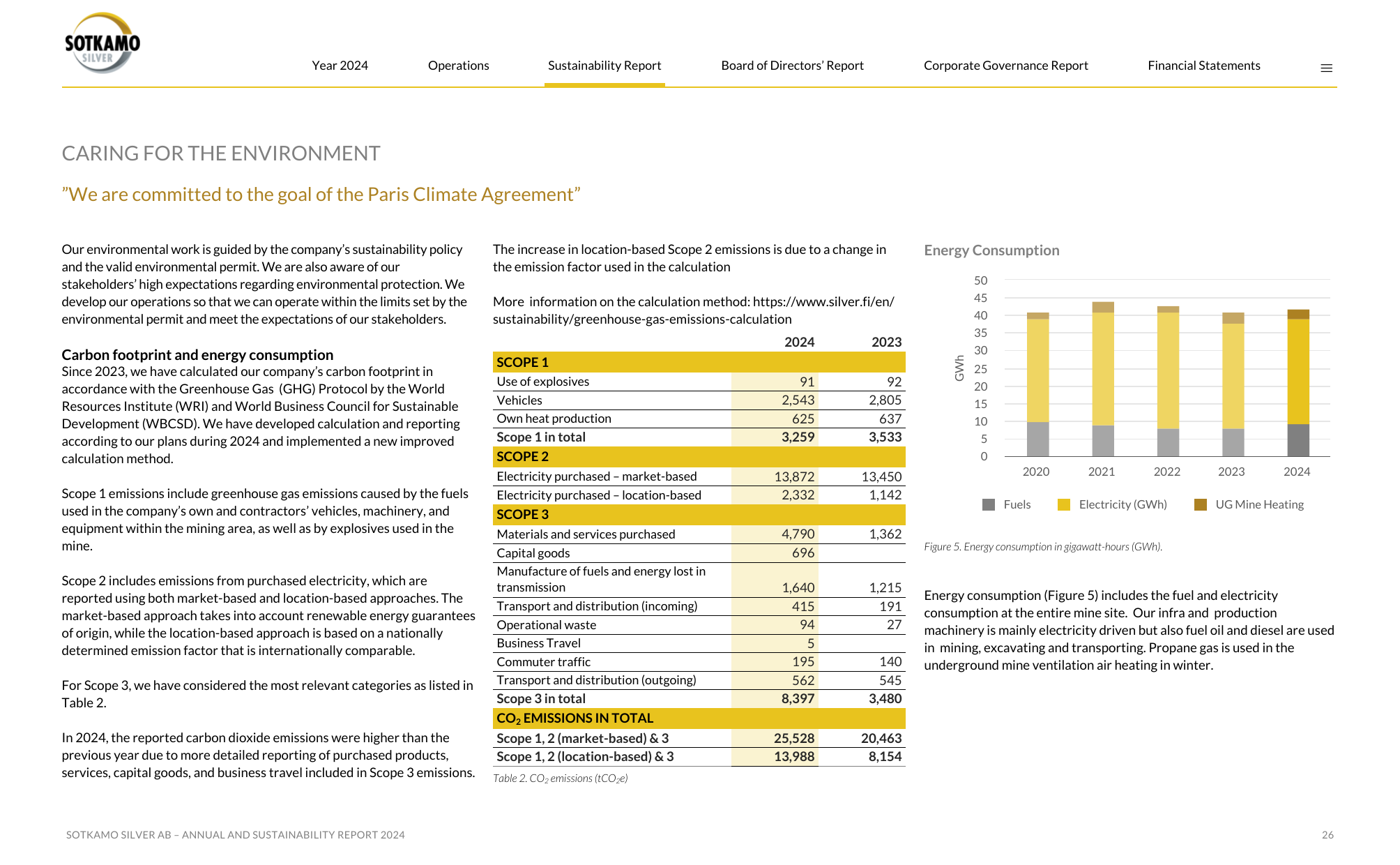This screenshot has width=1400, height=865.
Task: Open the Operations tab
Action: point(458,66)
